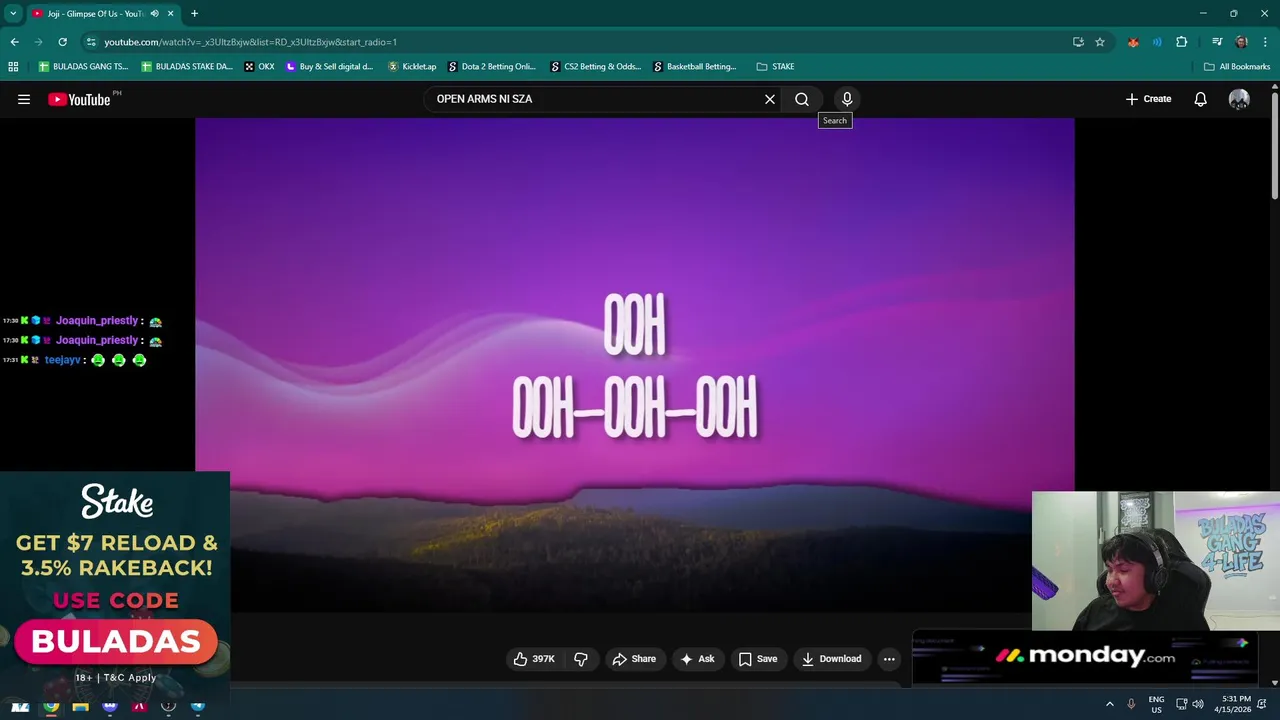Clear the search box with X
The height and width of the screenshot is (720, 1280).
770,99
